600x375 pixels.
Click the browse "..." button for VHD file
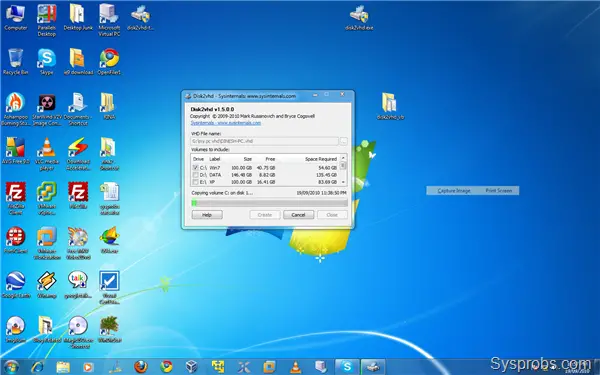344,141
